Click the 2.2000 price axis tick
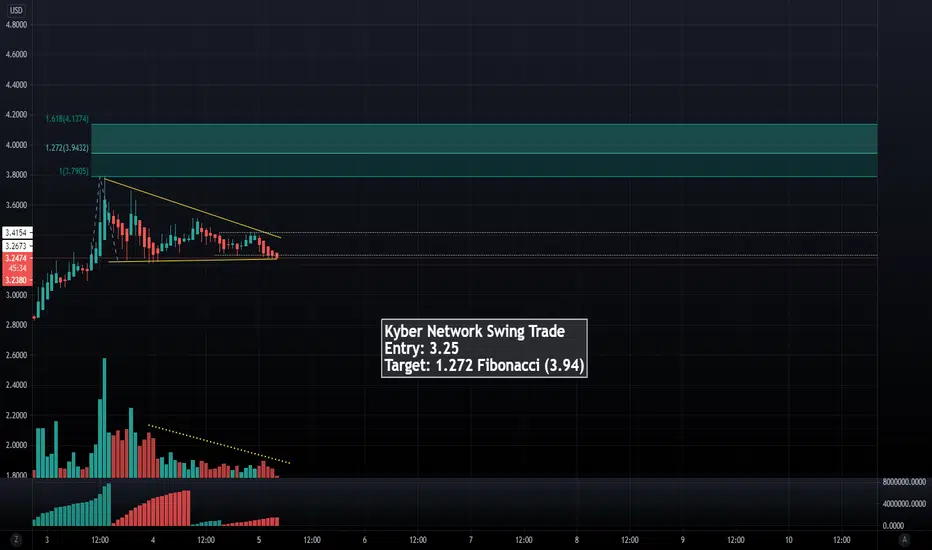Image resolution: width=932 pixels, height=550 pixels. pos(17,415)
